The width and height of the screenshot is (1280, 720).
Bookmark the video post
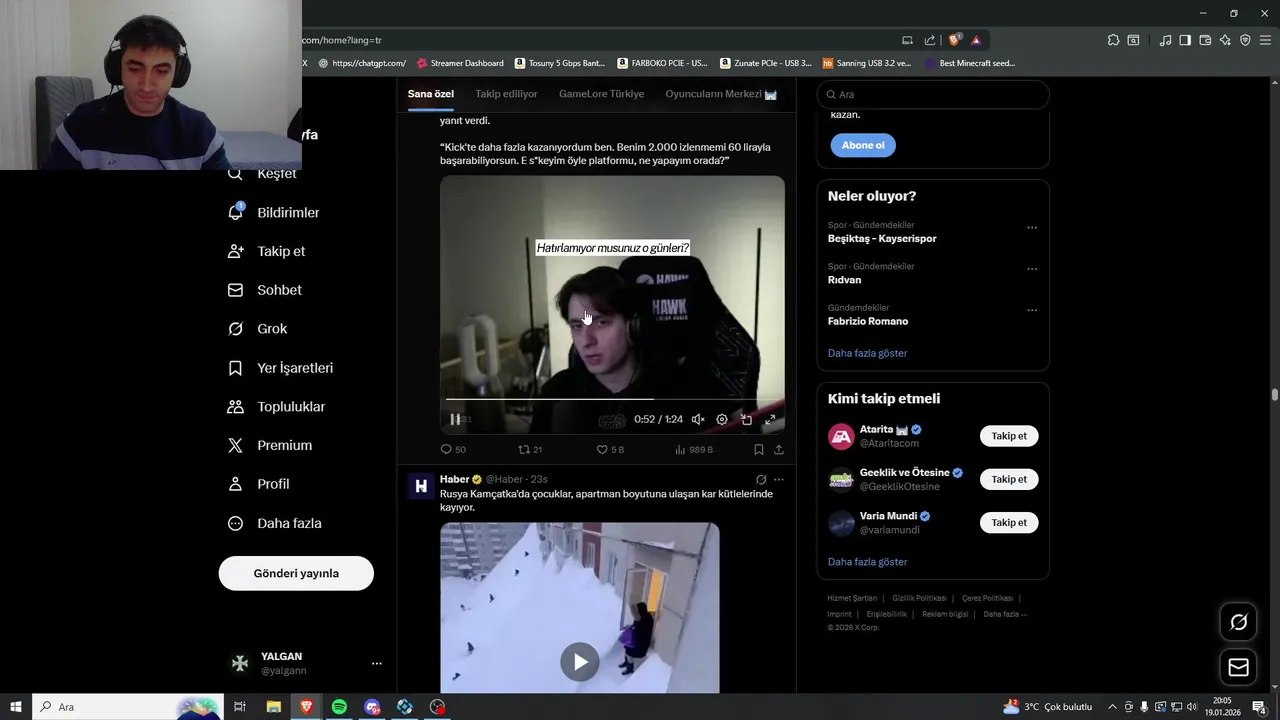(x=759, y=449)
